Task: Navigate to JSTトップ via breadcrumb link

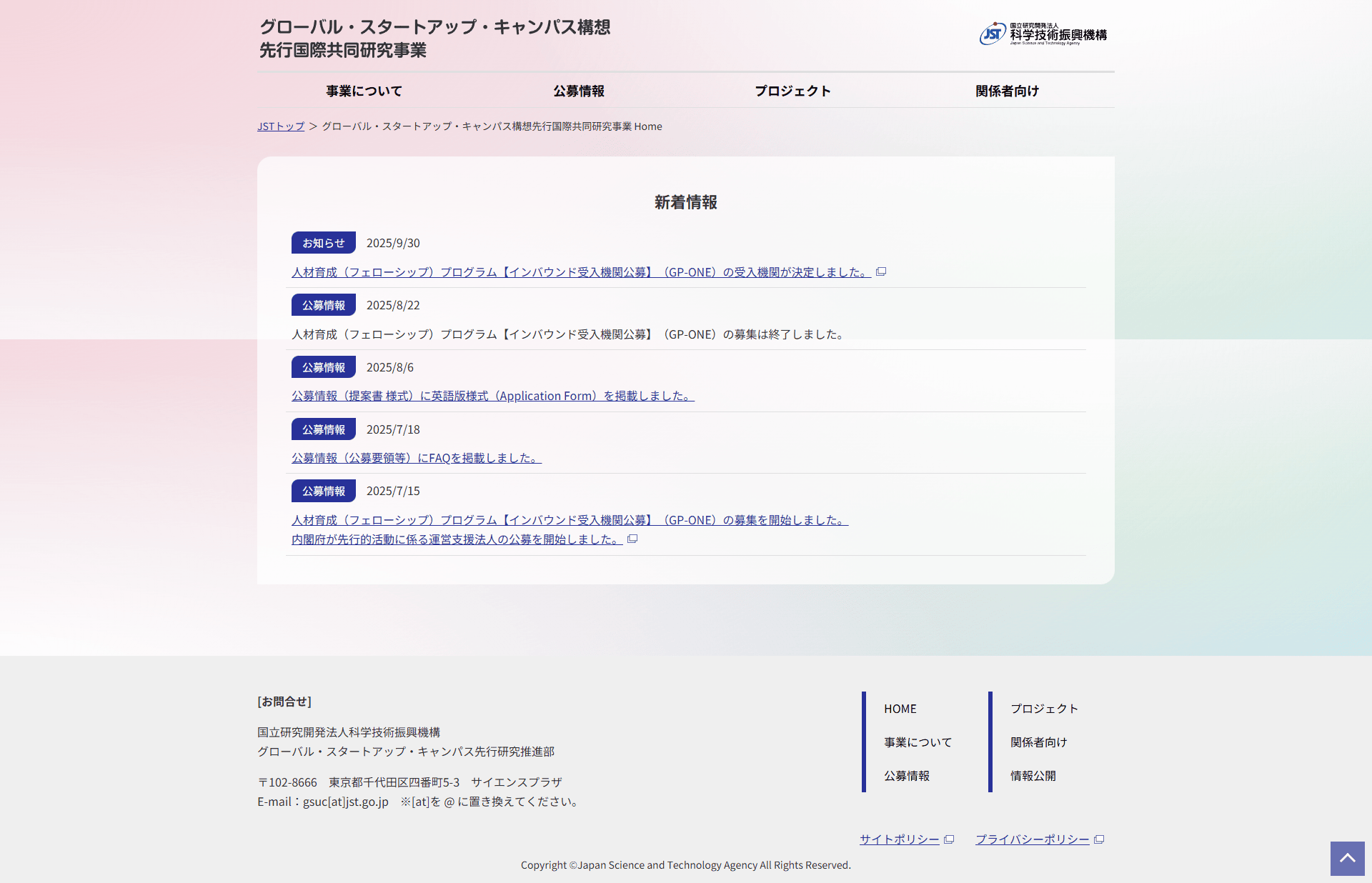Action: pyautogui.click(x=280, y=126)
